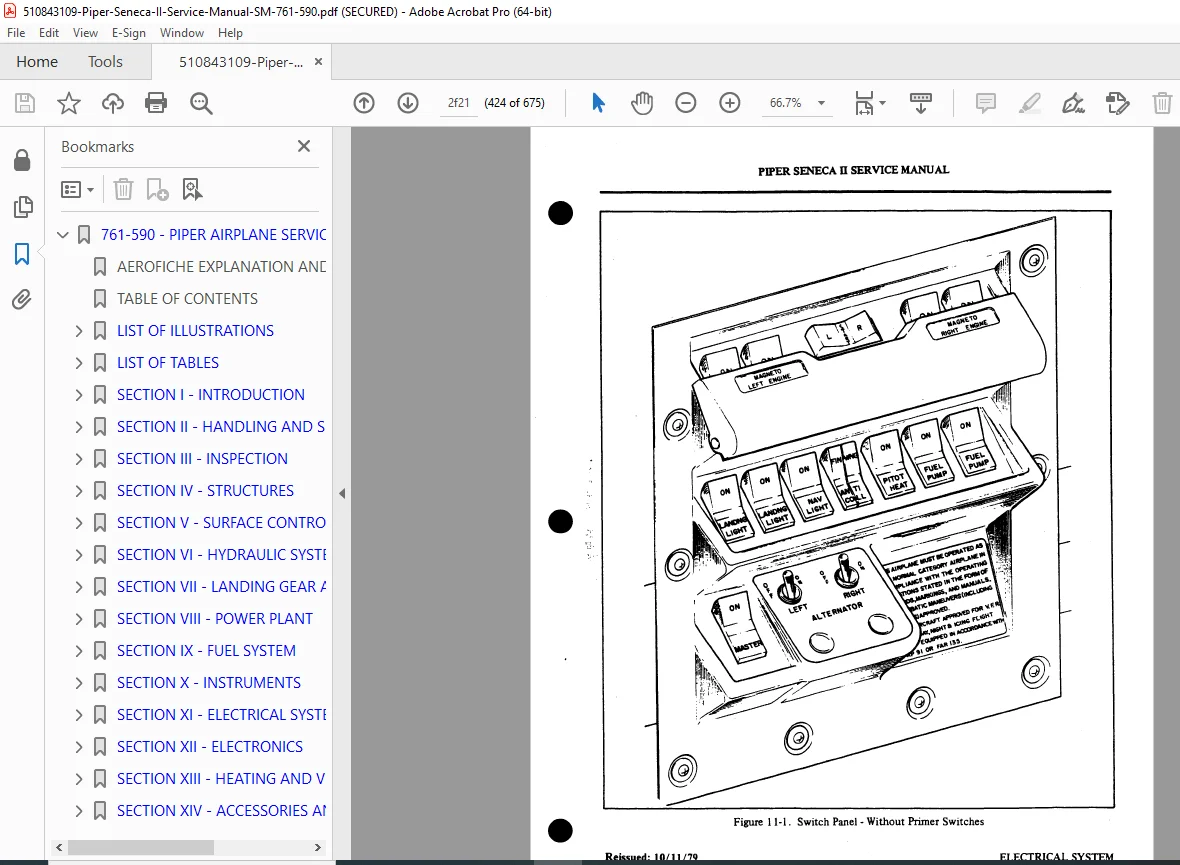Jump to Table of Contents bookmark

point(187,299)
